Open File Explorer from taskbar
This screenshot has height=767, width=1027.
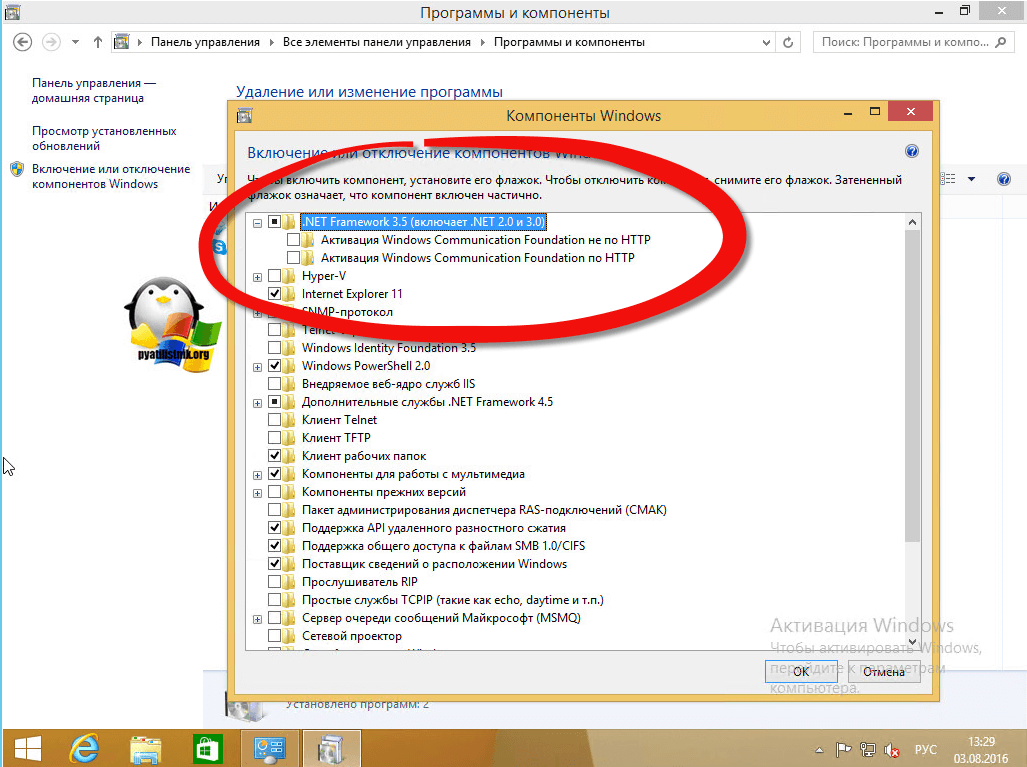pyautogui.click(x=145, y=748)
